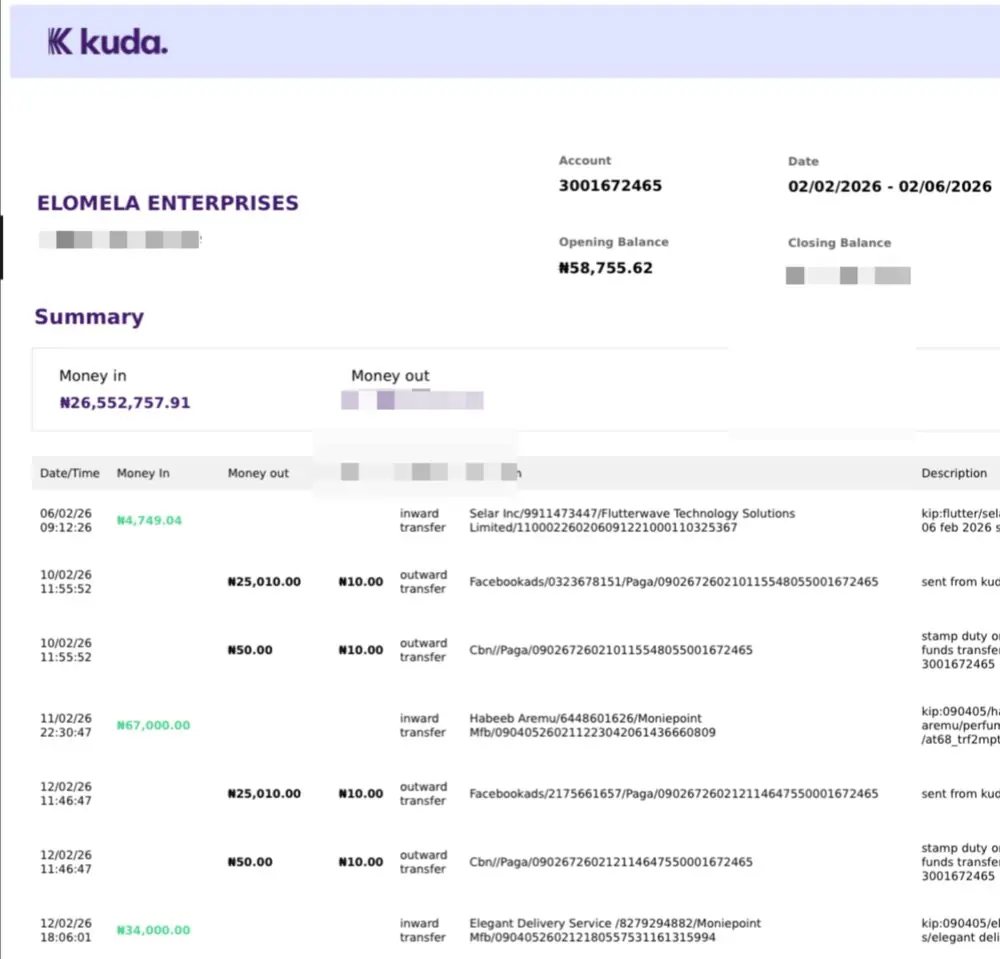This screenshot has height=959, width=1000.
Task: Click ₦50.00 on the 12/02/26 row
Action: point(250,861)
